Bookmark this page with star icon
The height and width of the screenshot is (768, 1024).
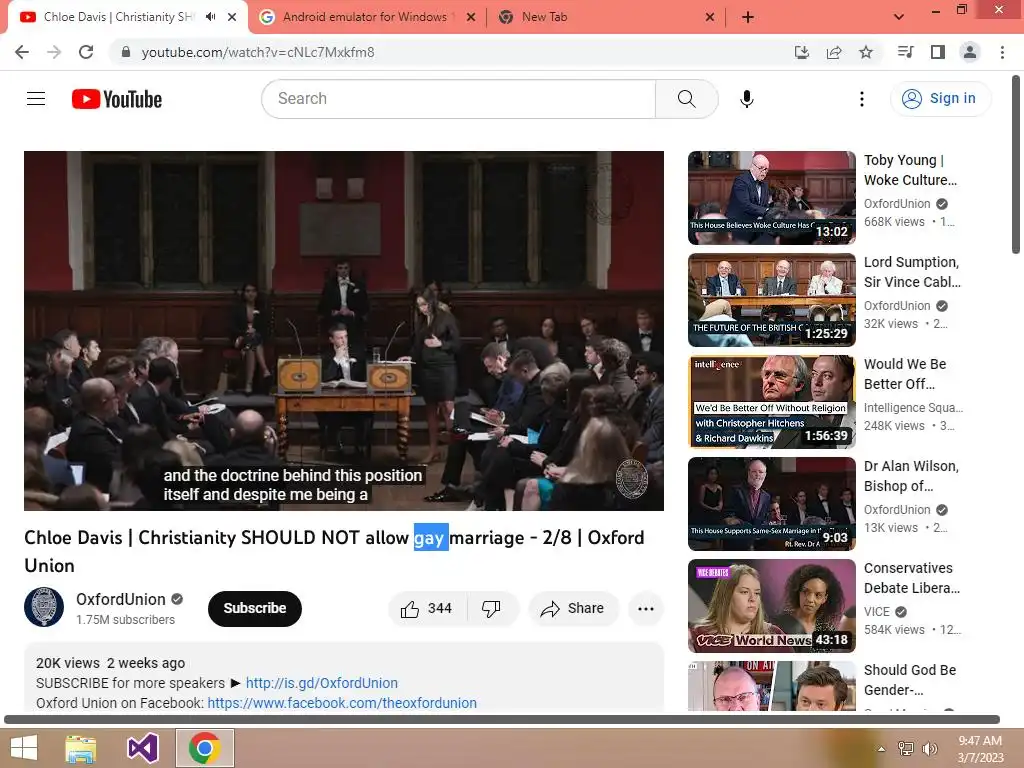(x=866, y=52)
